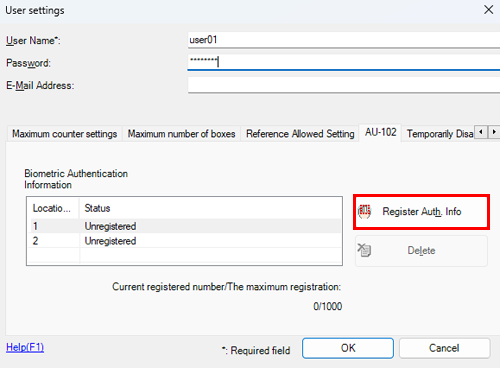Confirm settings with the OK button
This screenshot has width=500, height=368.
(348, 348)
